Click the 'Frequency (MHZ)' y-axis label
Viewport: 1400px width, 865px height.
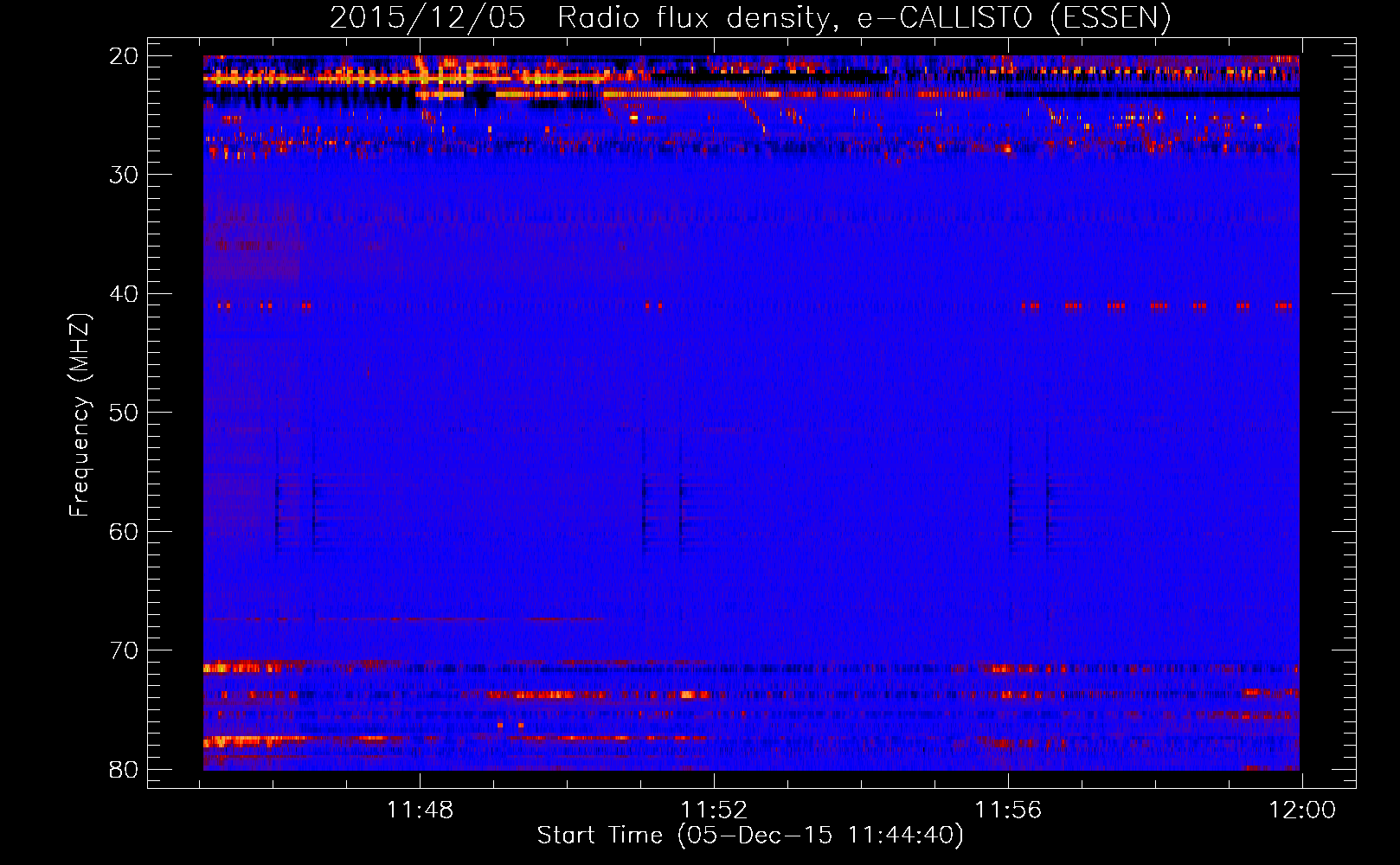coord(80,415)
